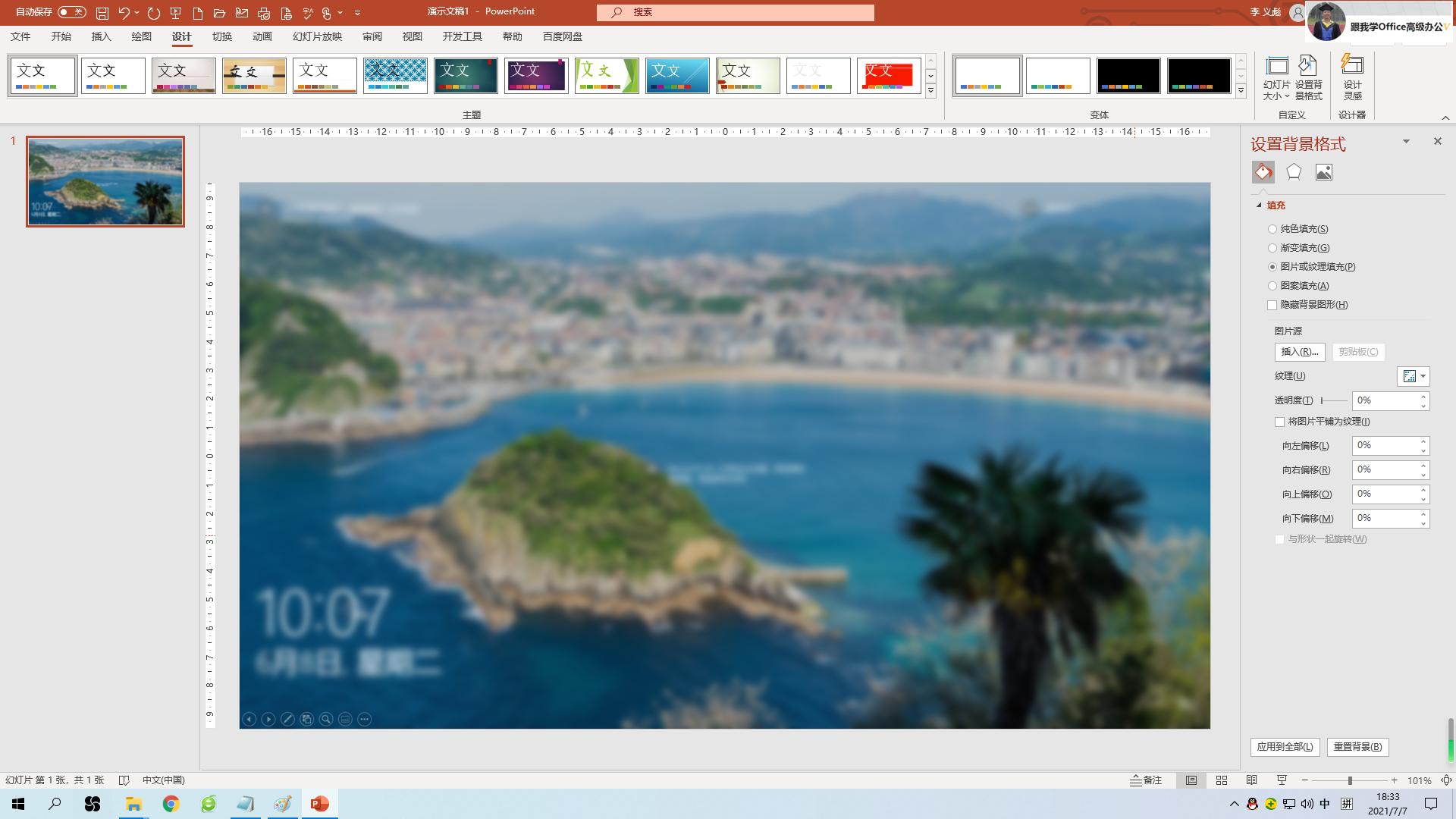Open the Transitions ribbon tab

coord(222,36)
